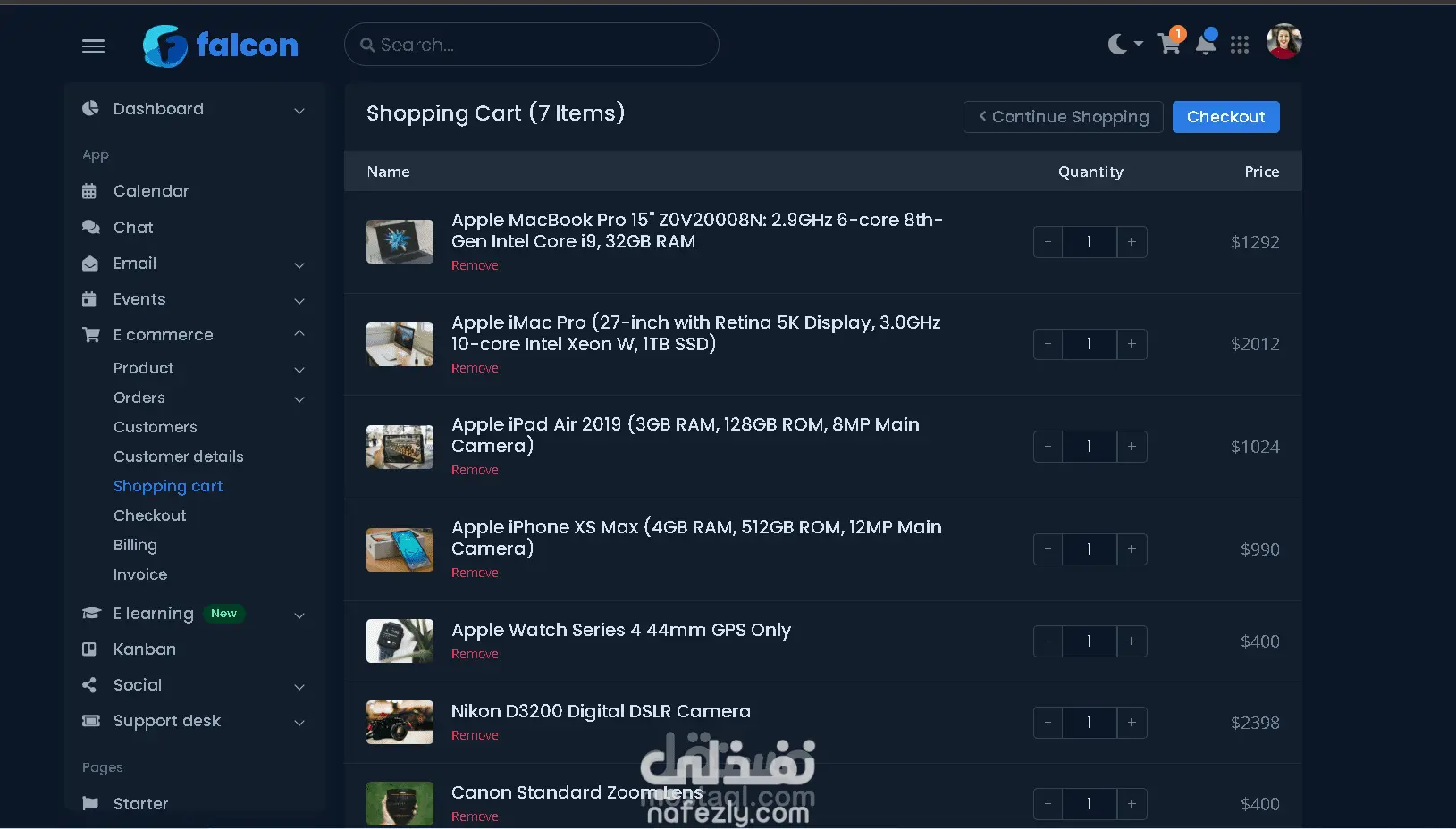Click the E learning graduation cap icon

pyautogui.click(x=91, y=614)
